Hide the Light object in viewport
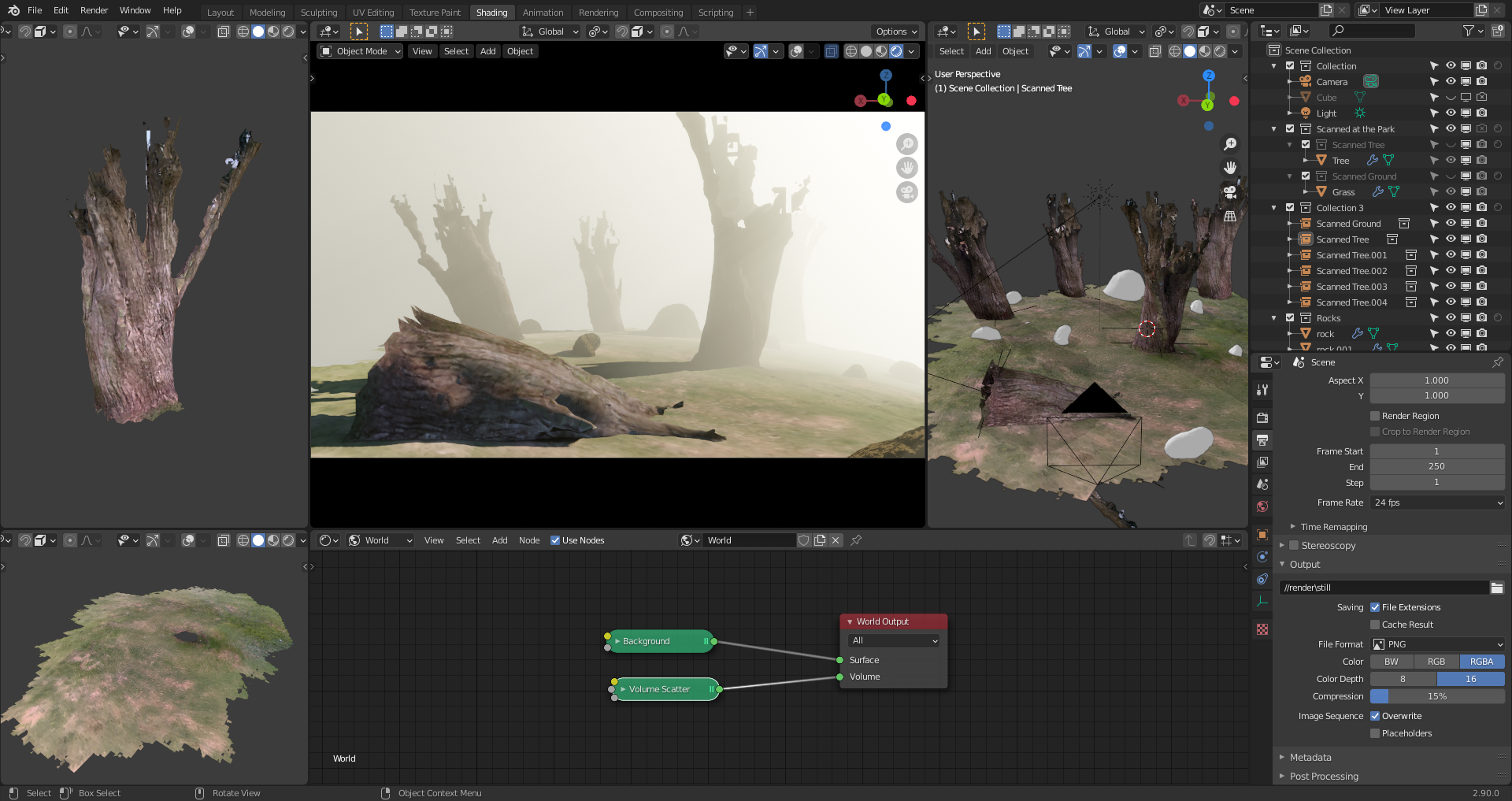1512x801 pixels. [x=1450, y=113]
